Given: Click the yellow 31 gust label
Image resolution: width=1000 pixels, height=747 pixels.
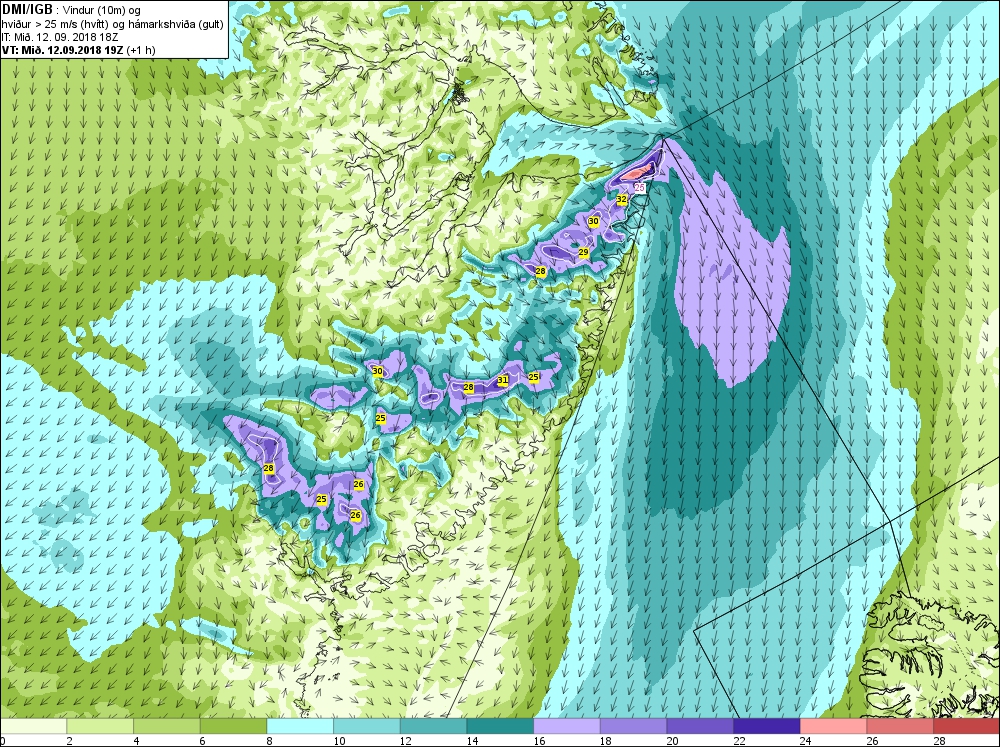Looking at the screenshot, I should [503, 380].
